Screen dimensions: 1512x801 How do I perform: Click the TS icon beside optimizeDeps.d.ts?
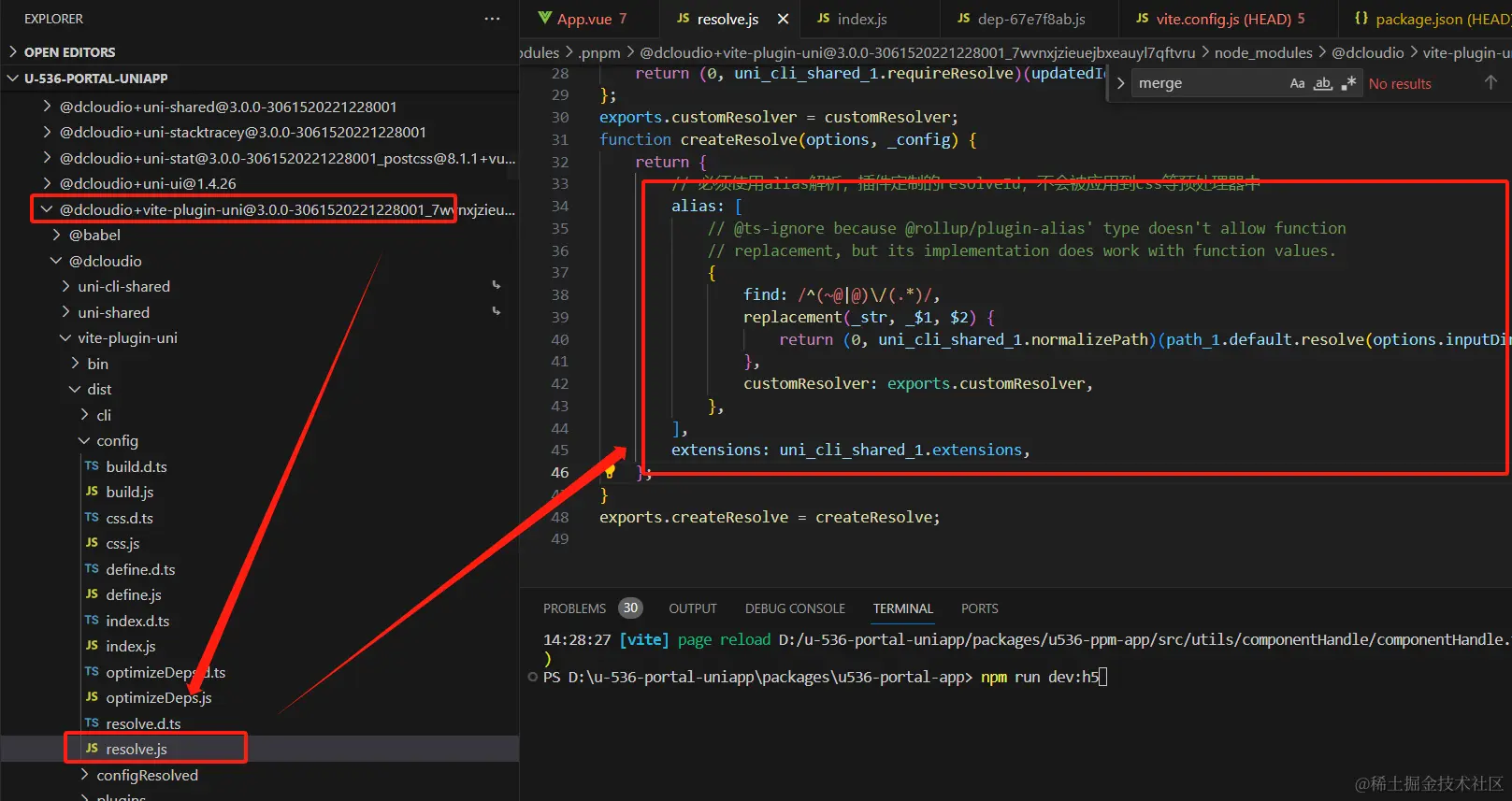pos(92,672)
